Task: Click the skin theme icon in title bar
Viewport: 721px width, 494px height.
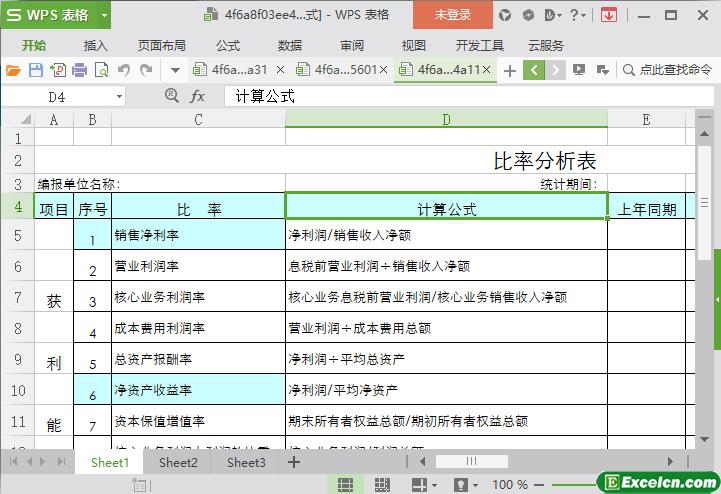Action: click(505, 15)
